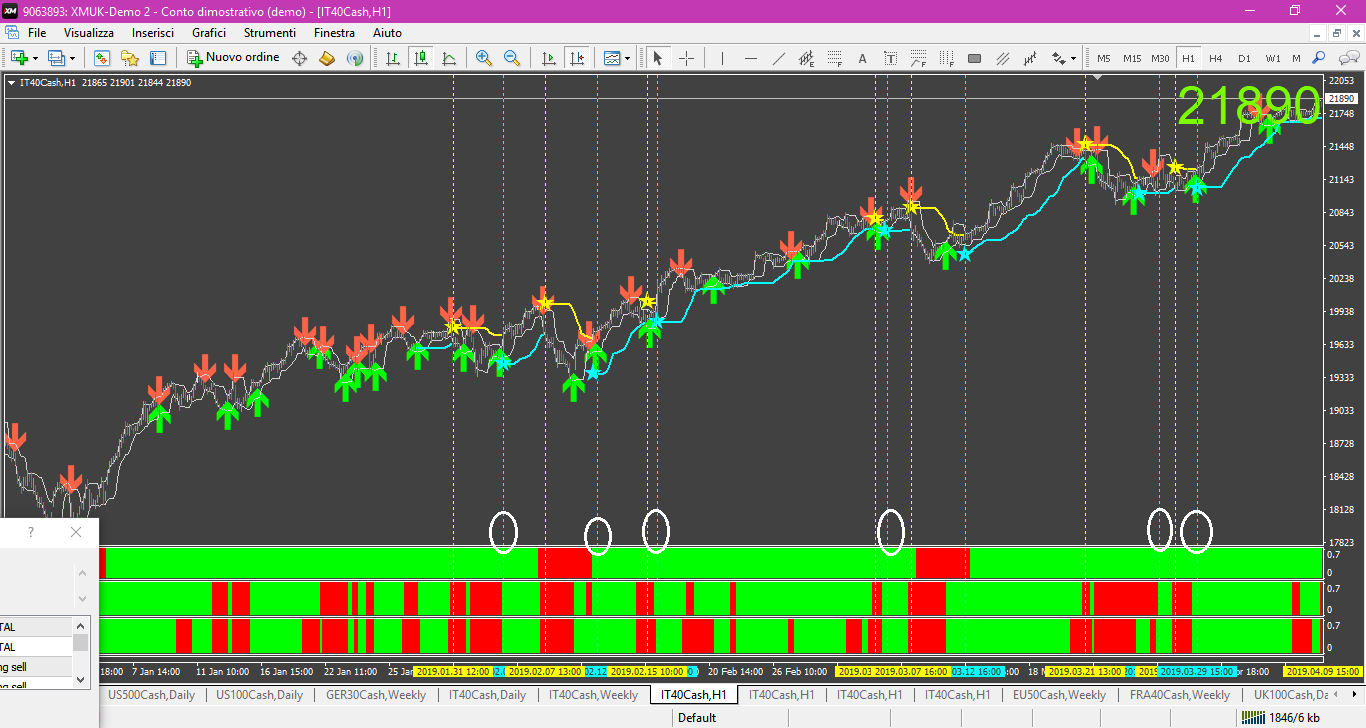
Task: Select the rectangle shape tool
Action: coord(974,58)
